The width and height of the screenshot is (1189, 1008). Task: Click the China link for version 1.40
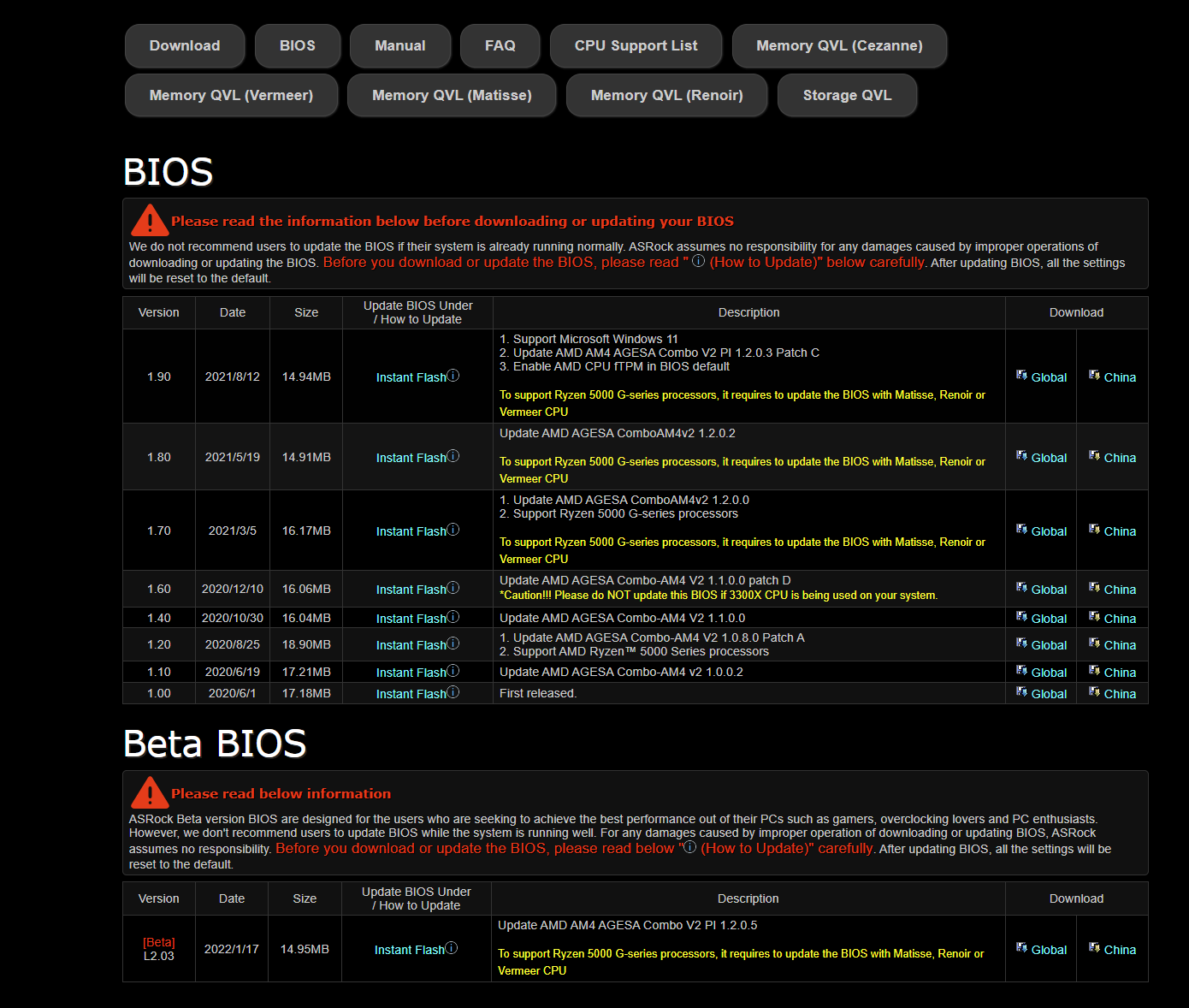point(1120,619)
